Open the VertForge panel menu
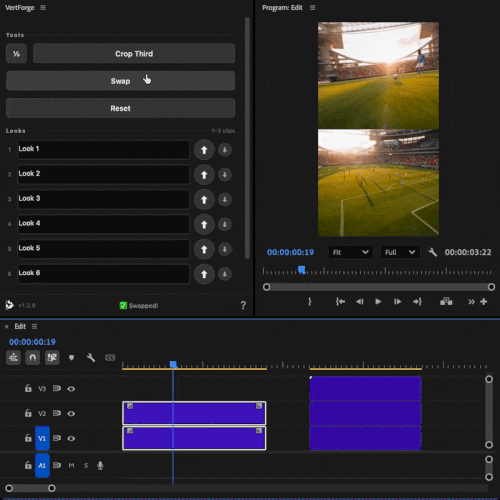The height and width of the screenshot is (500, 500). 43,7
